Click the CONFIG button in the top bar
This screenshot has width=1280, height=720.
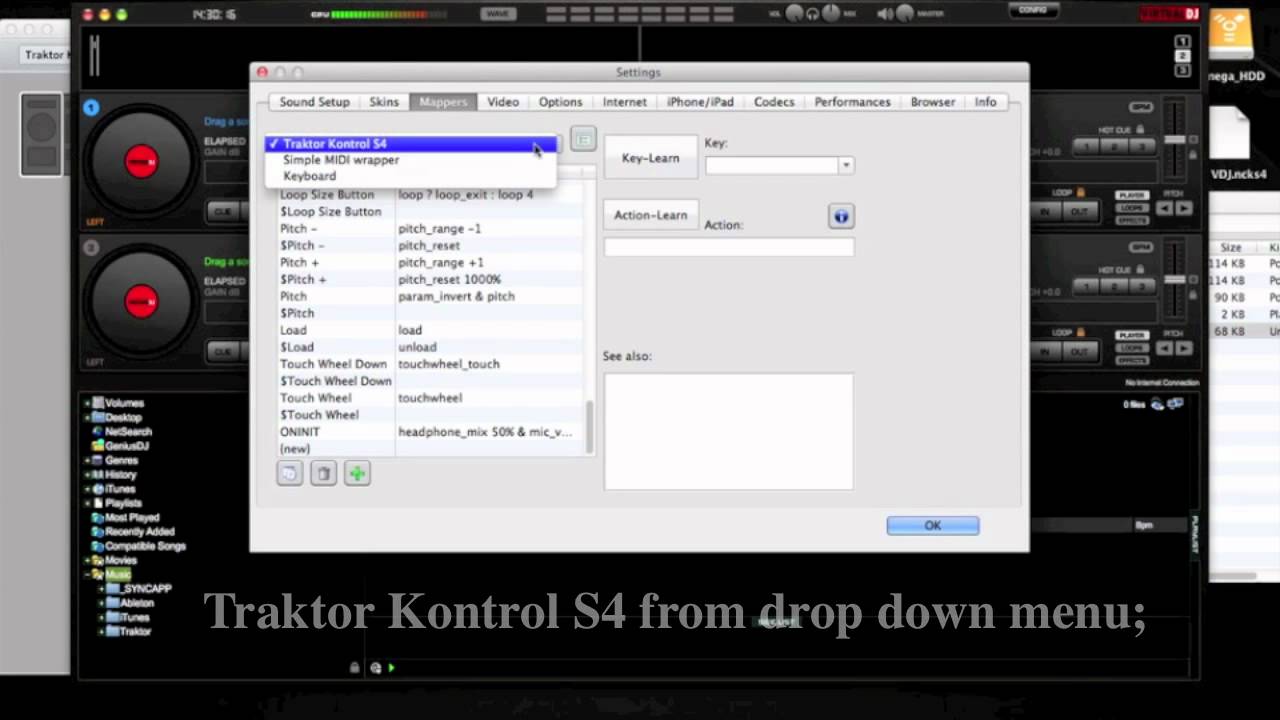point(1032,11)
